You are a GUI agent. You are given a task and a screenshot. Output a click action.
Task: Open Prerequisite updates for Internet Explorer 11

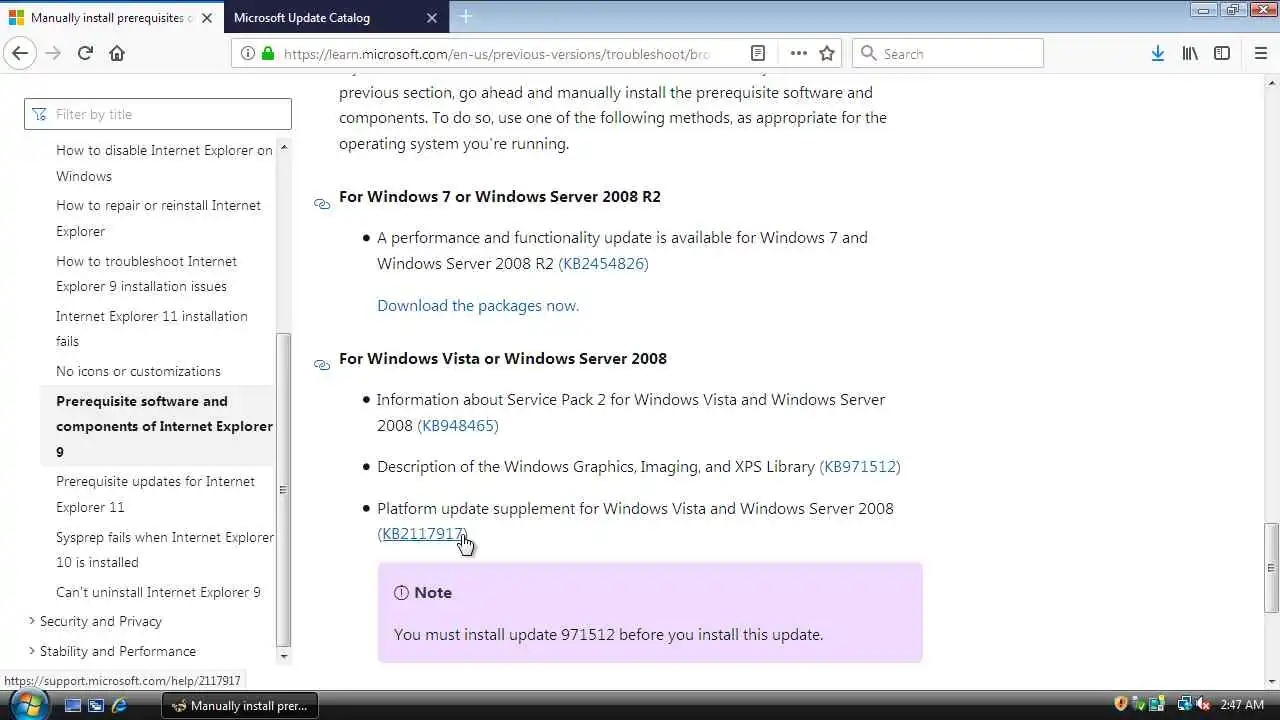tap(155, 494)
